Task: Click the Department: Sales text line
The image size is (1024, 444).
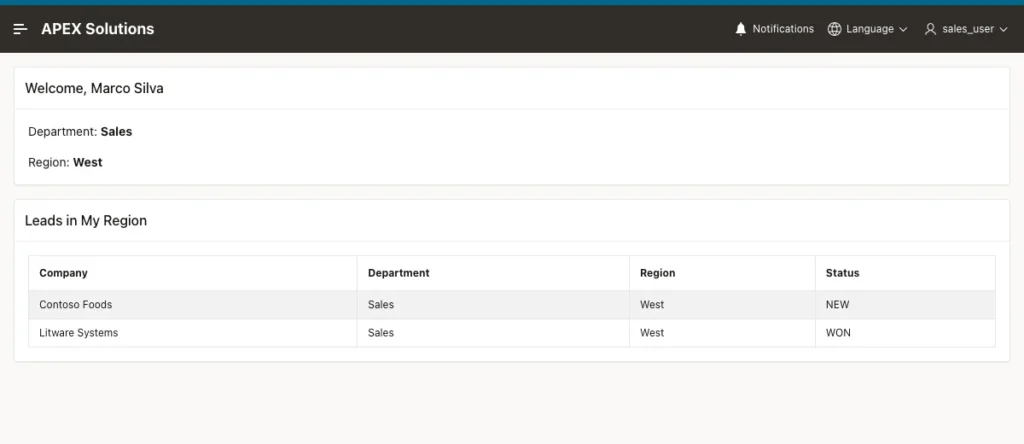Action: pos(80,132)
